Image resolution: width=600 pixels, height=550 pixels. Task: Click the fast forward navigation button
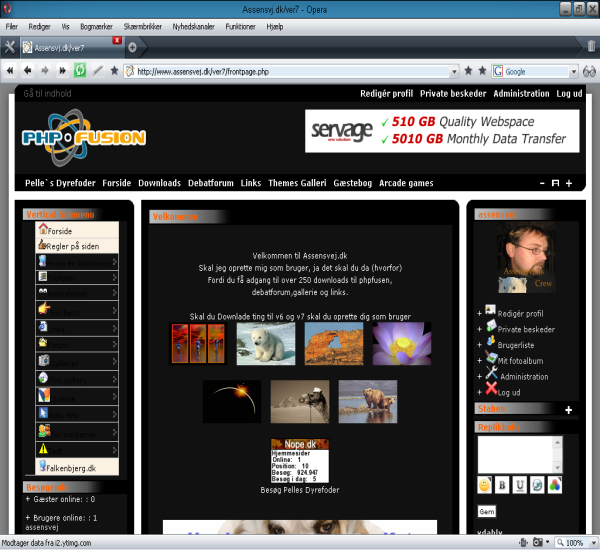(x=62, y=70)
